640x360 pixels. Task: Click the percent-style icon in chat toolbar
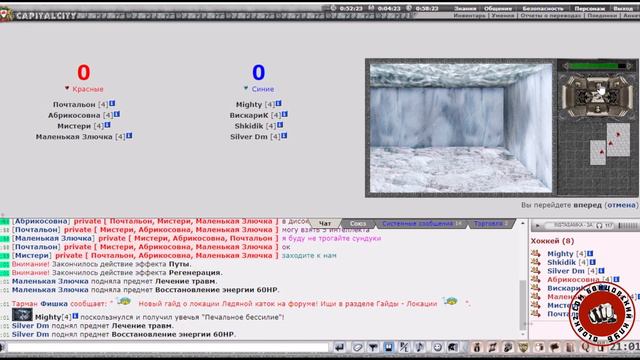404,347
